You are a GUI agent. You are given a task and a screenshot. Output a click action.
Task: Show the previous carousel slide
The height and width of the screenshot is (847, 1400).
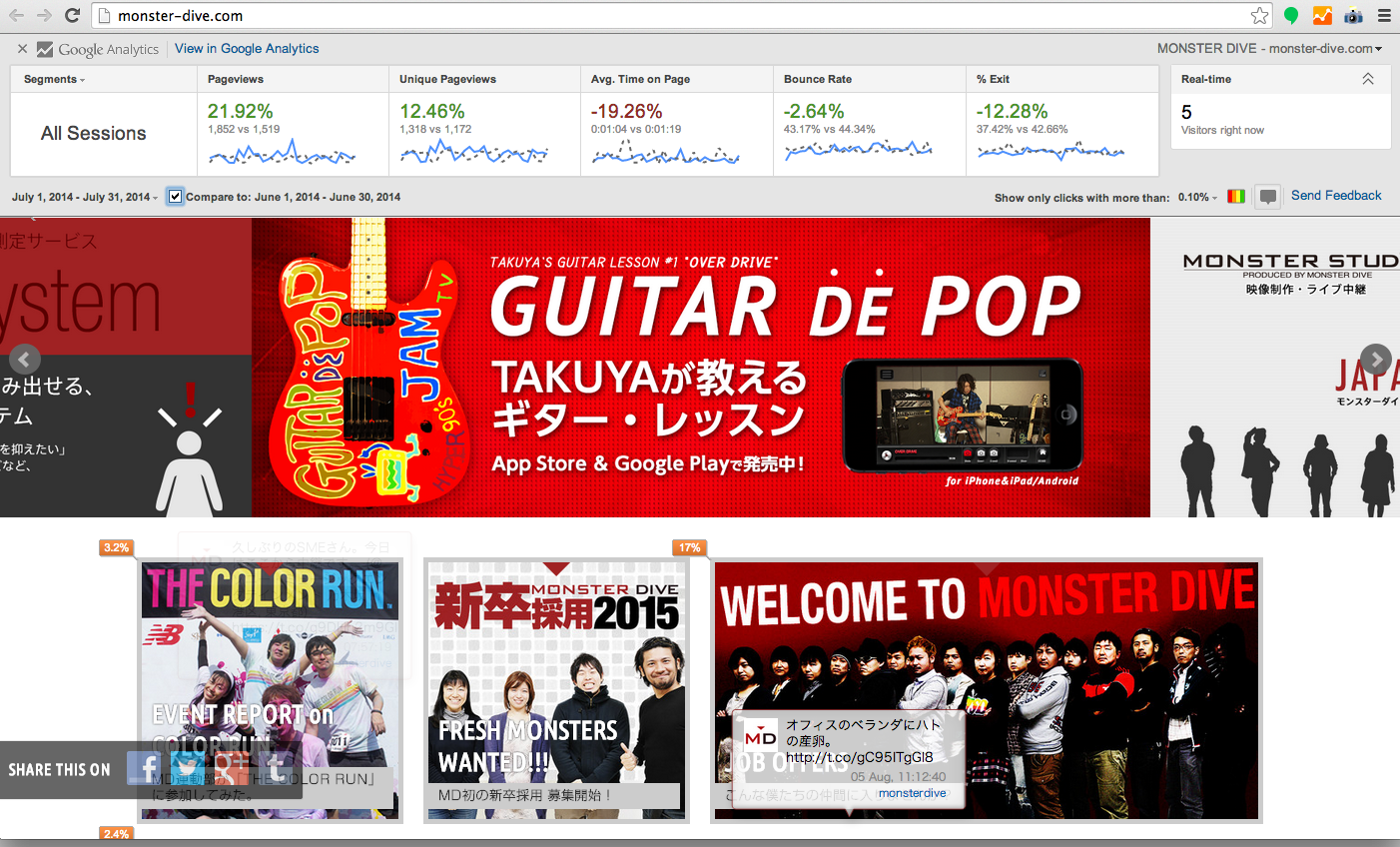pos(25,359)
